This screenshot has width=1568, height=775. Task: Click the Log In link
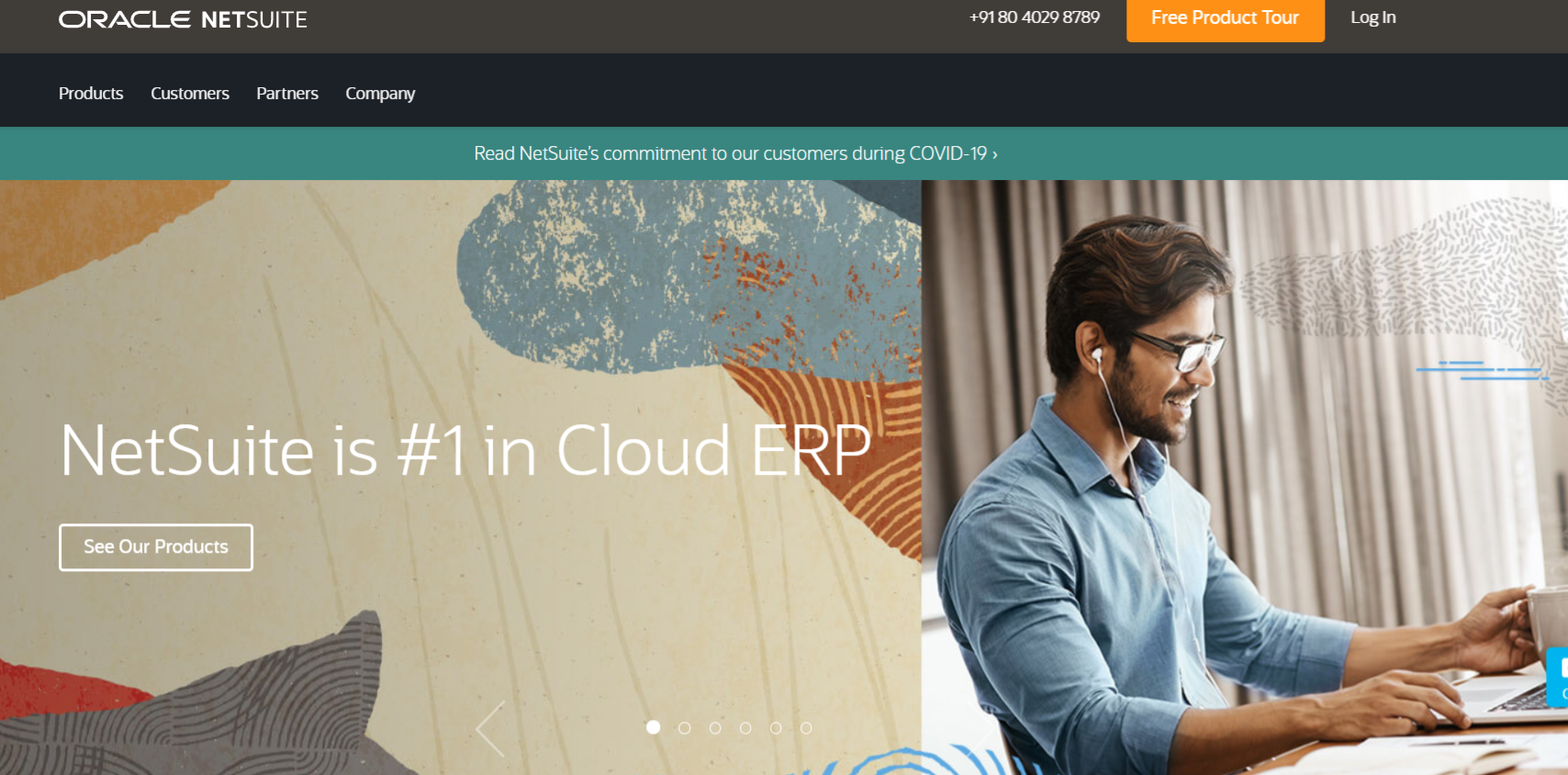[x=1373, y=17]
